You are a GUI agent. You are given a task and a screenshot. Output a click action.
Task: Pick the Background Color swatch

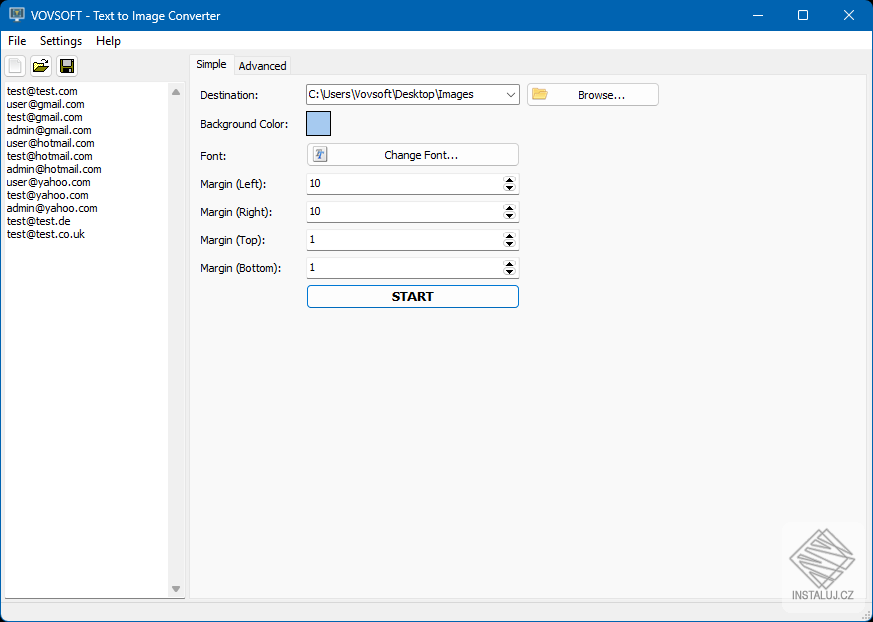(x=318, y=124)
